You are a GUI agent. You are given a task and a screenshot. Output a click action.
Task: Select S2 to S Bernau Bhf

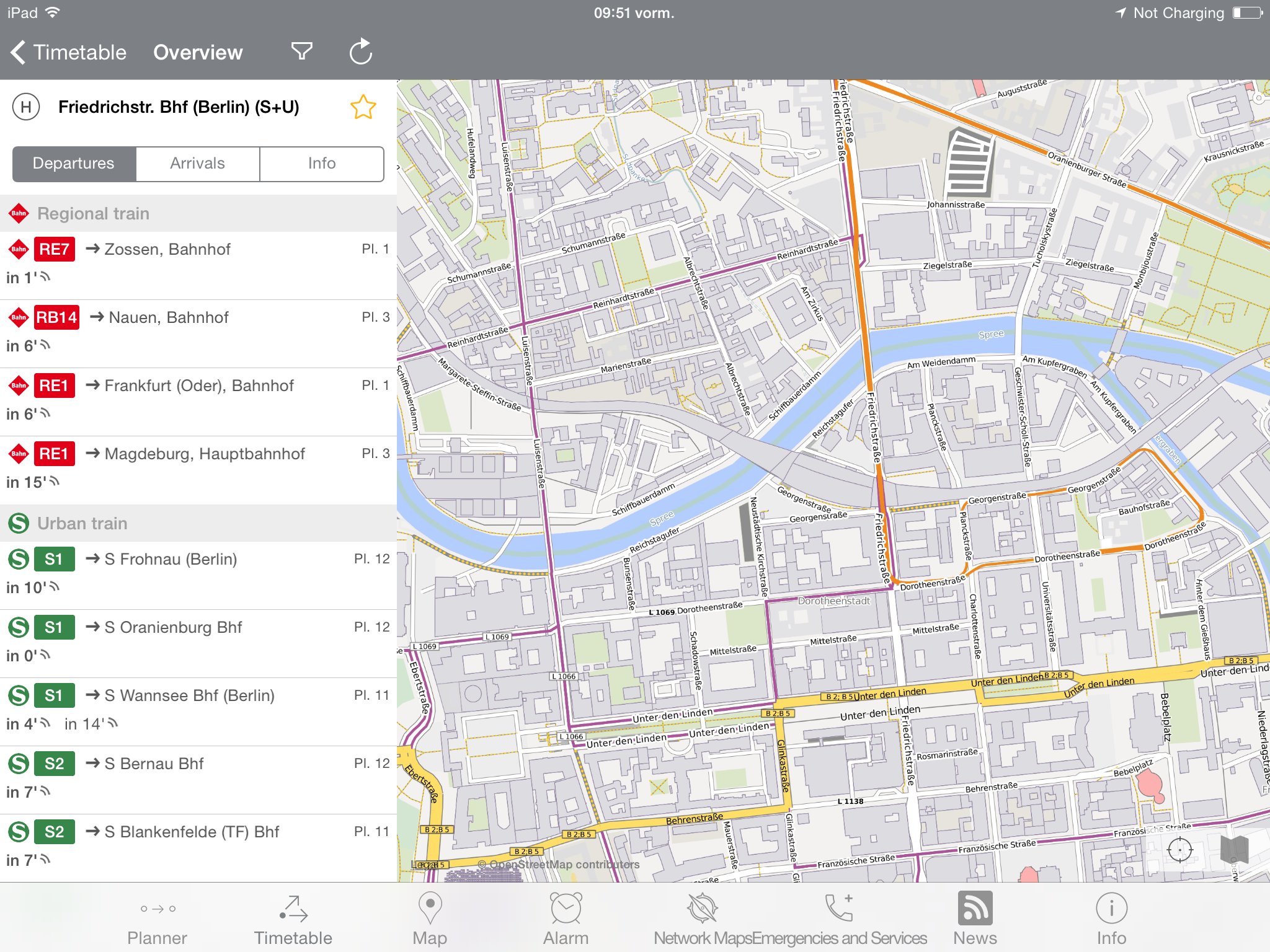198,780
